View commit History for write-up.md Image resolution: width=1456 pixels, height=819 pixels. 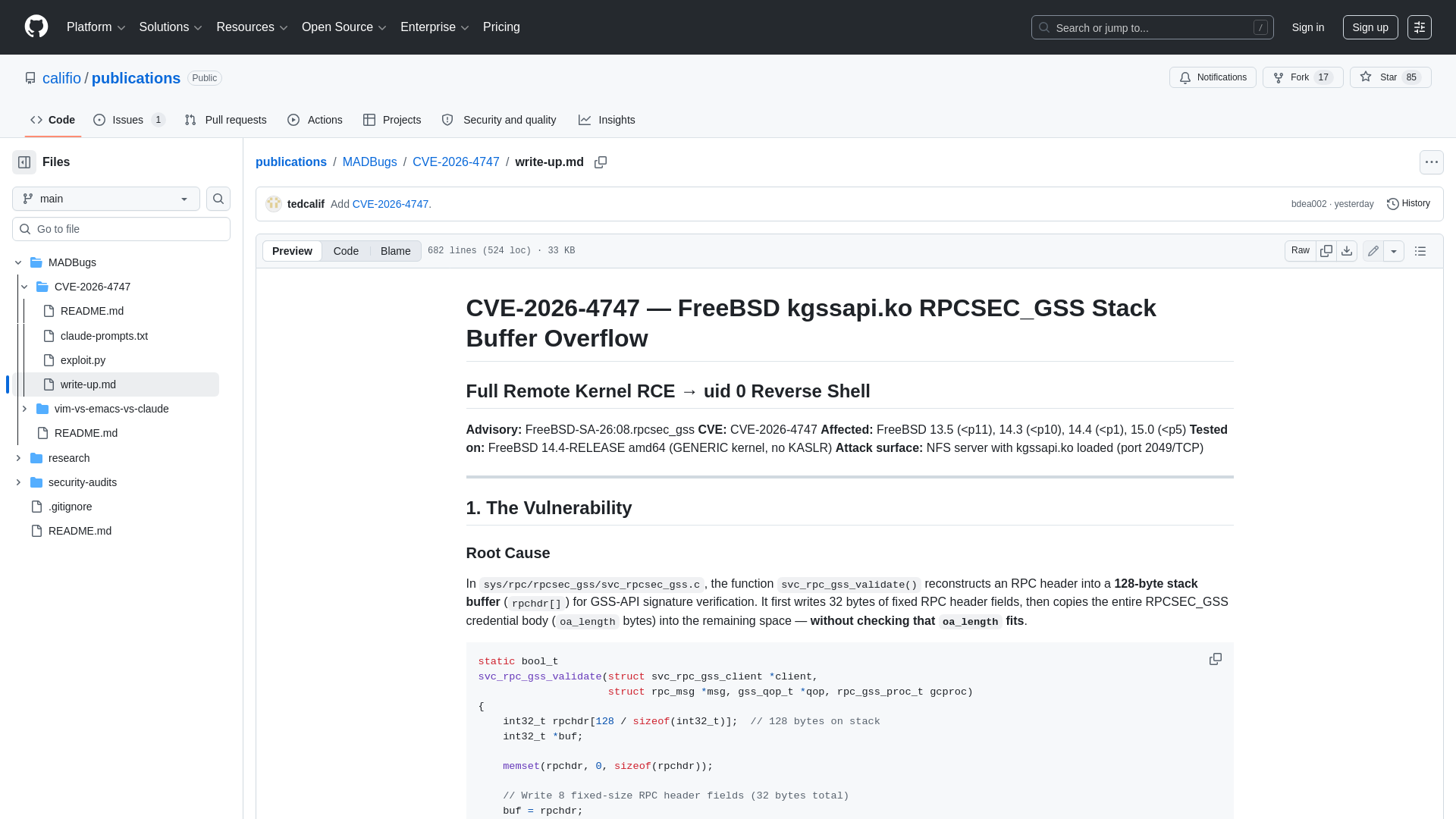pyautogui.click(x=1408, y=203)
